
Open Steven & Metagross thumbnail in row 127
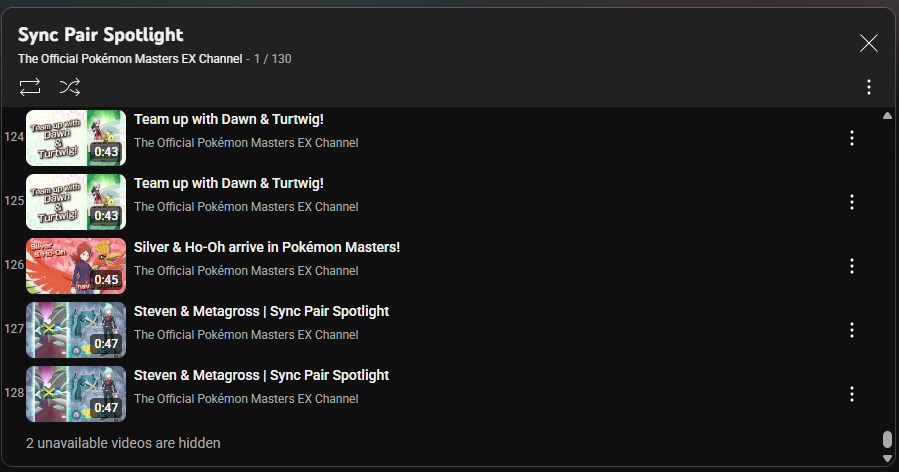76,330
